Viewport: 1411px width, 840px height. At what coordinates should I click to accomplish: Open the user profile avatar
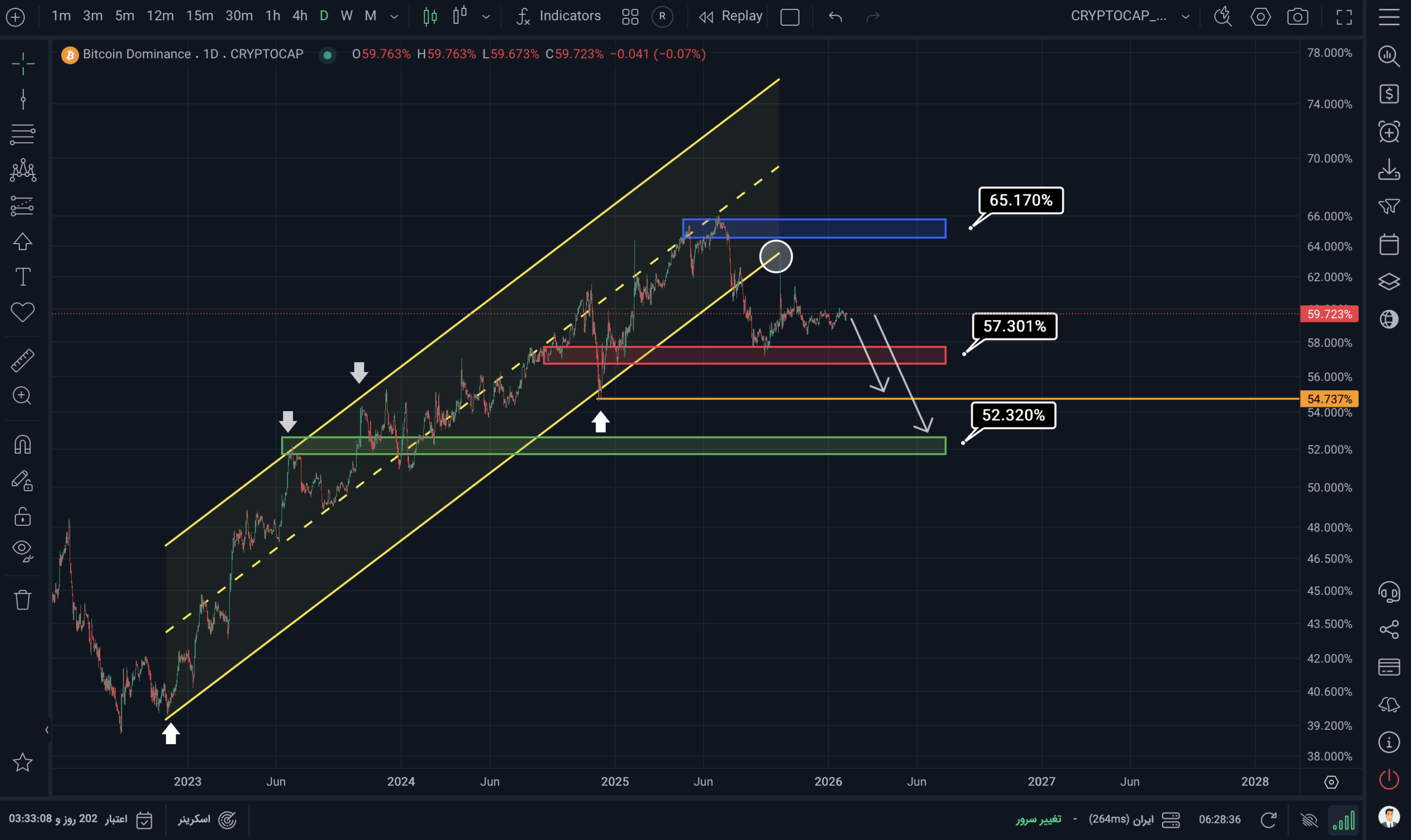[1389, 817]
